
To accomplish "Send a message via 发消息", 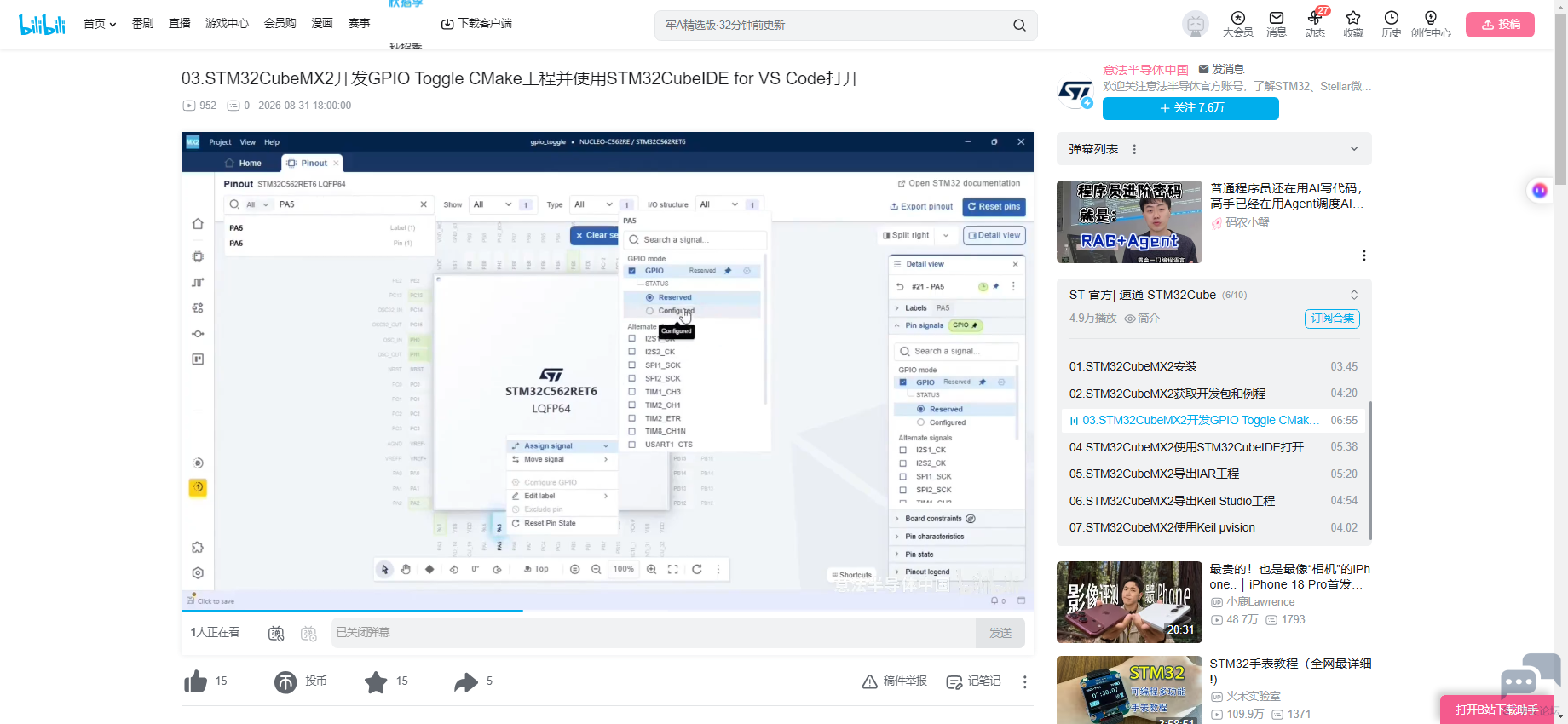I will 1221,69.
